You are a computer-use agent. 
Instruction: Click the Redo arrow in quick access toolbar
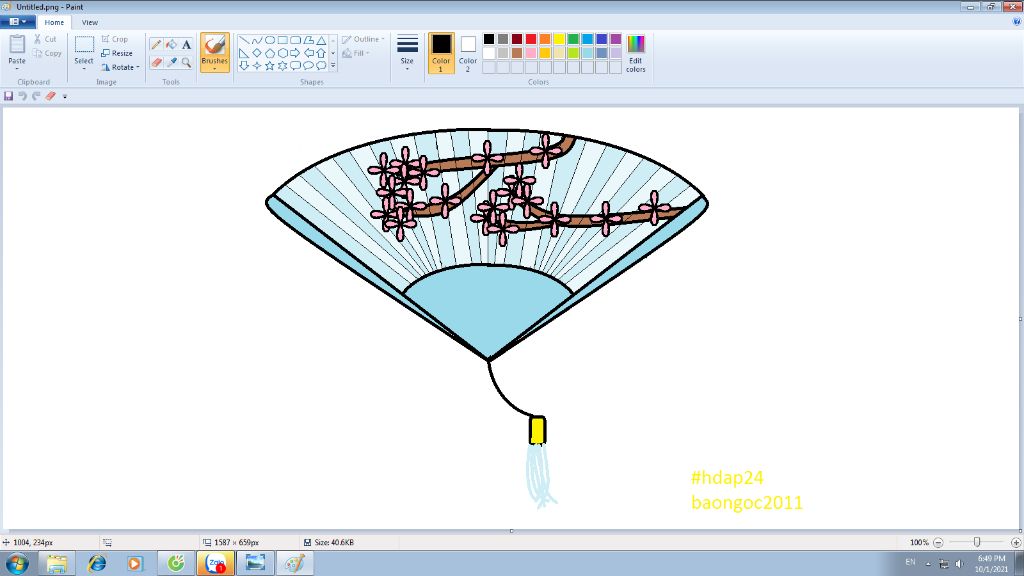(x=36, y=96)
